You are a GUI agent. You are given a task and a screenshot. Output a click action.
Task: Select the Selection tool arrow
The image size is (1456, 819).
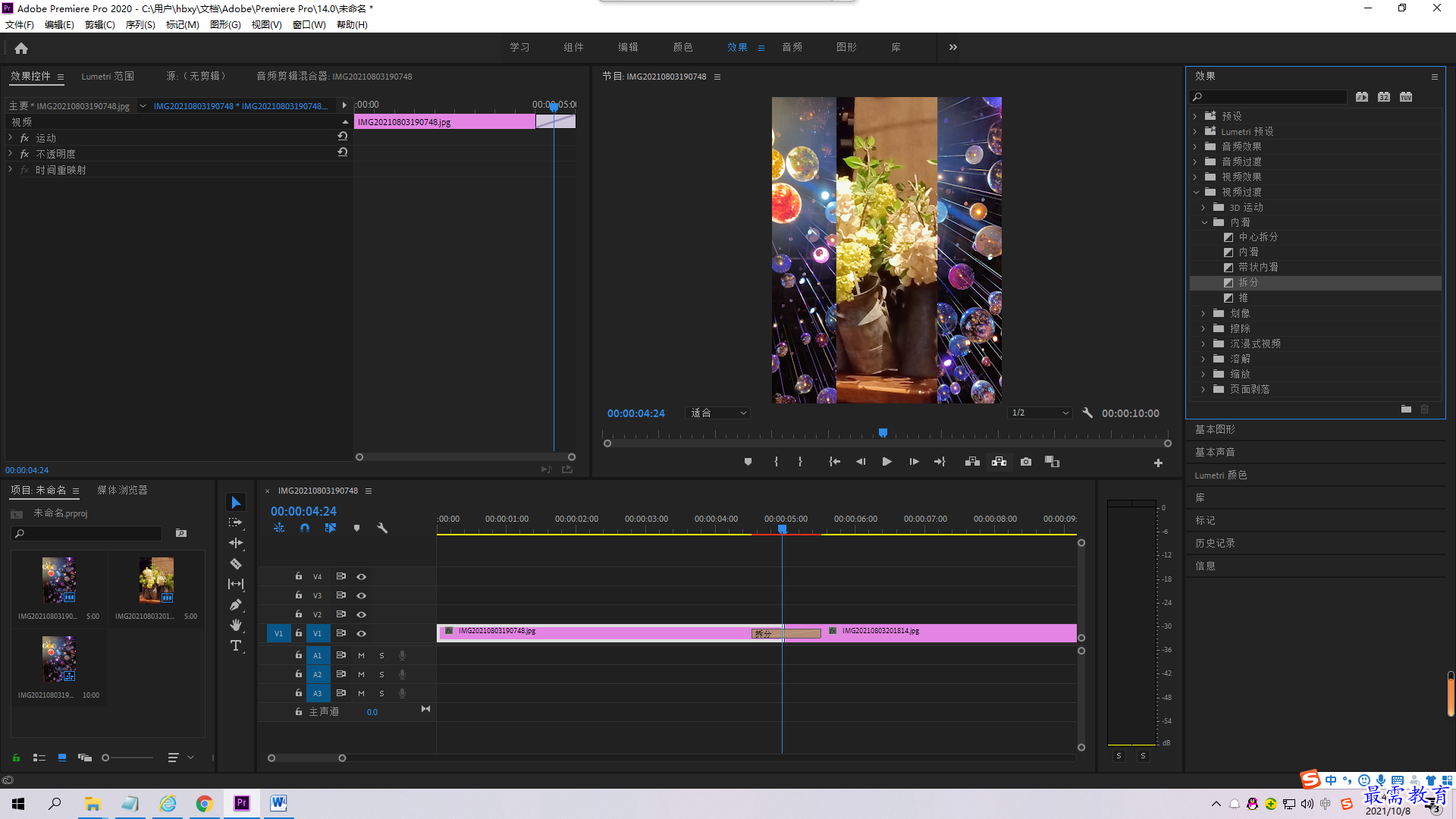click(236, 503)
